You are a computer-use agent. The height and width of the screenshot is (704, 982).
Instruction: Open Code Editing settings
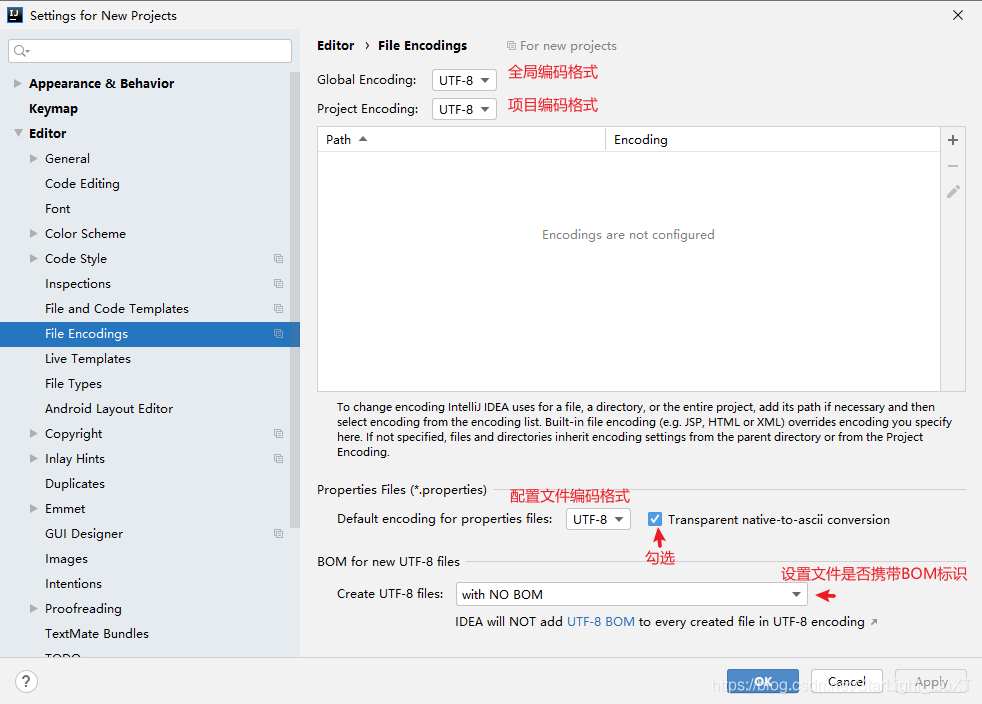click(82, 184)
